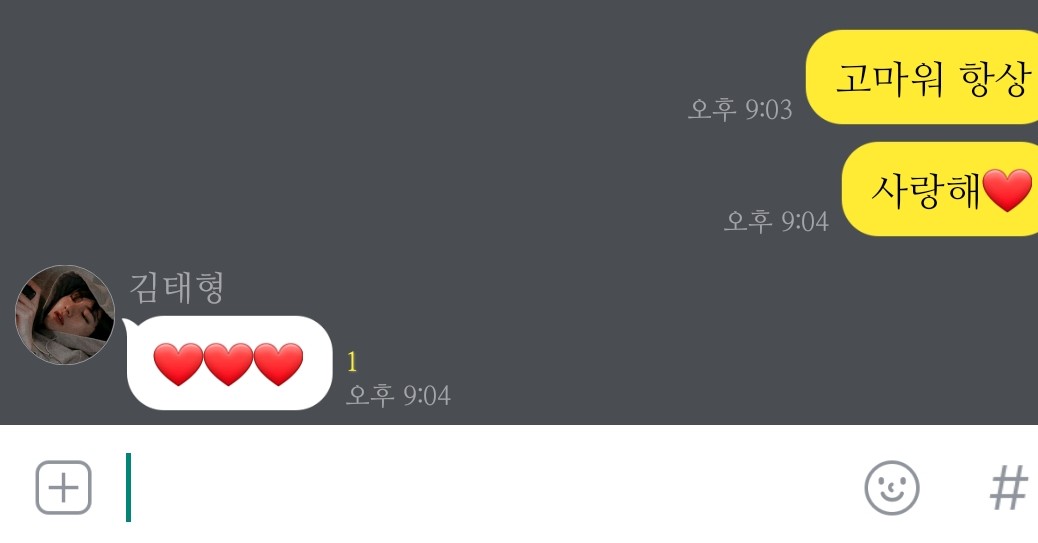Open the plus attachment menu
The height and width of the screenshot is (543, 1038).
[64, 488]
